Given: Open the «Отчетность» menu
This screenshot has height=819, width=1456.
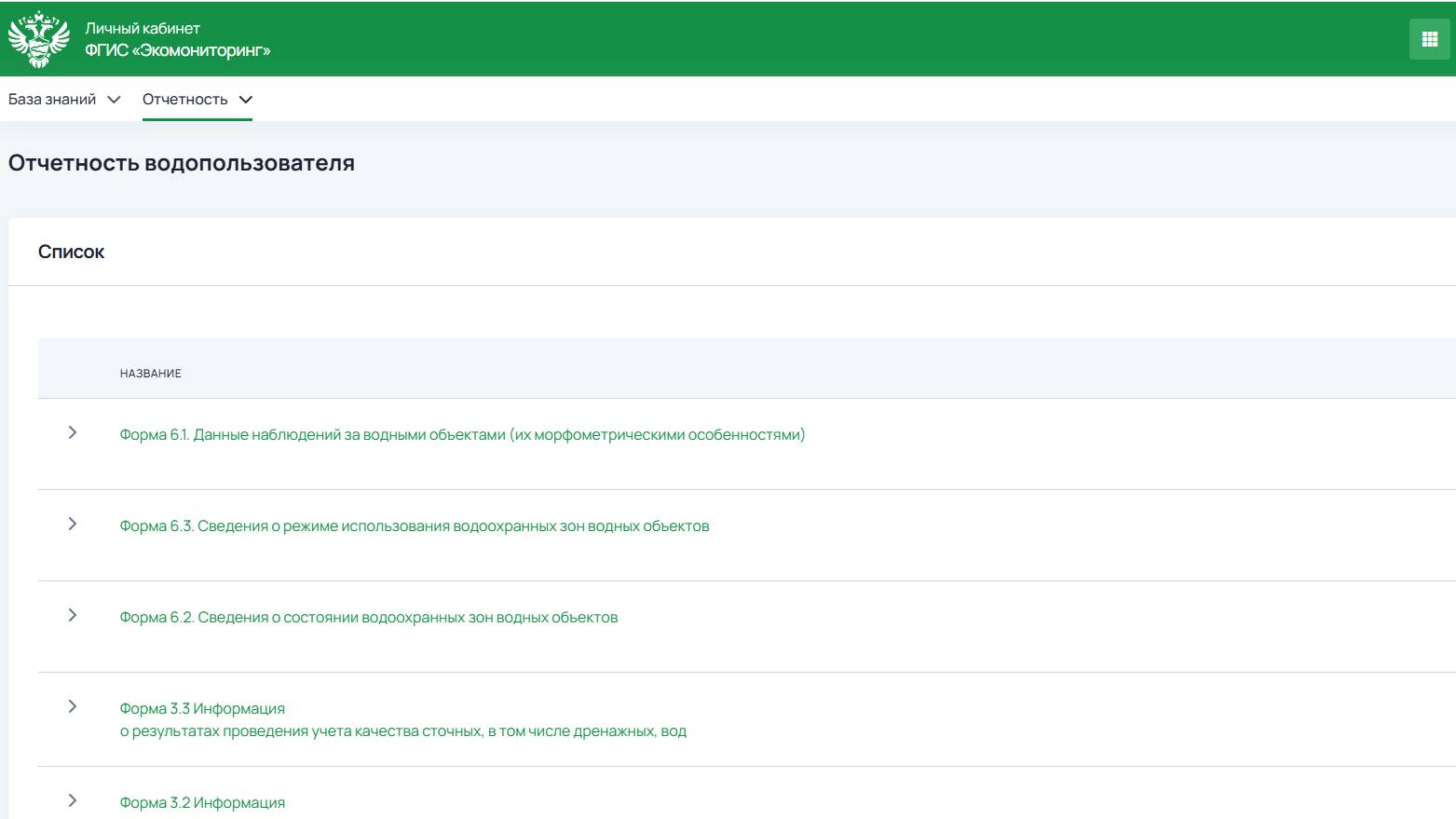Looking at the screenshot, I should coord(197,100).
